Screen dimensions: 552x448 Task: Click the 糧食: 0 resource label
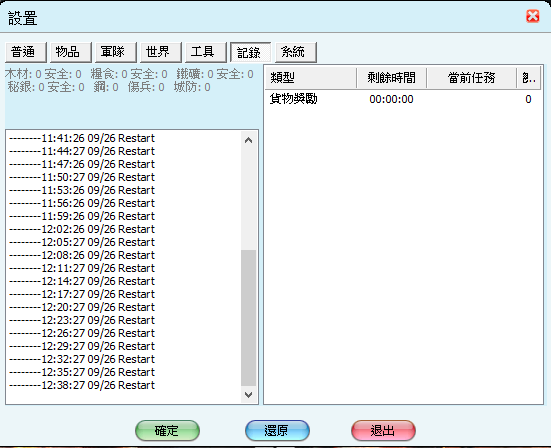coord(109,74)
